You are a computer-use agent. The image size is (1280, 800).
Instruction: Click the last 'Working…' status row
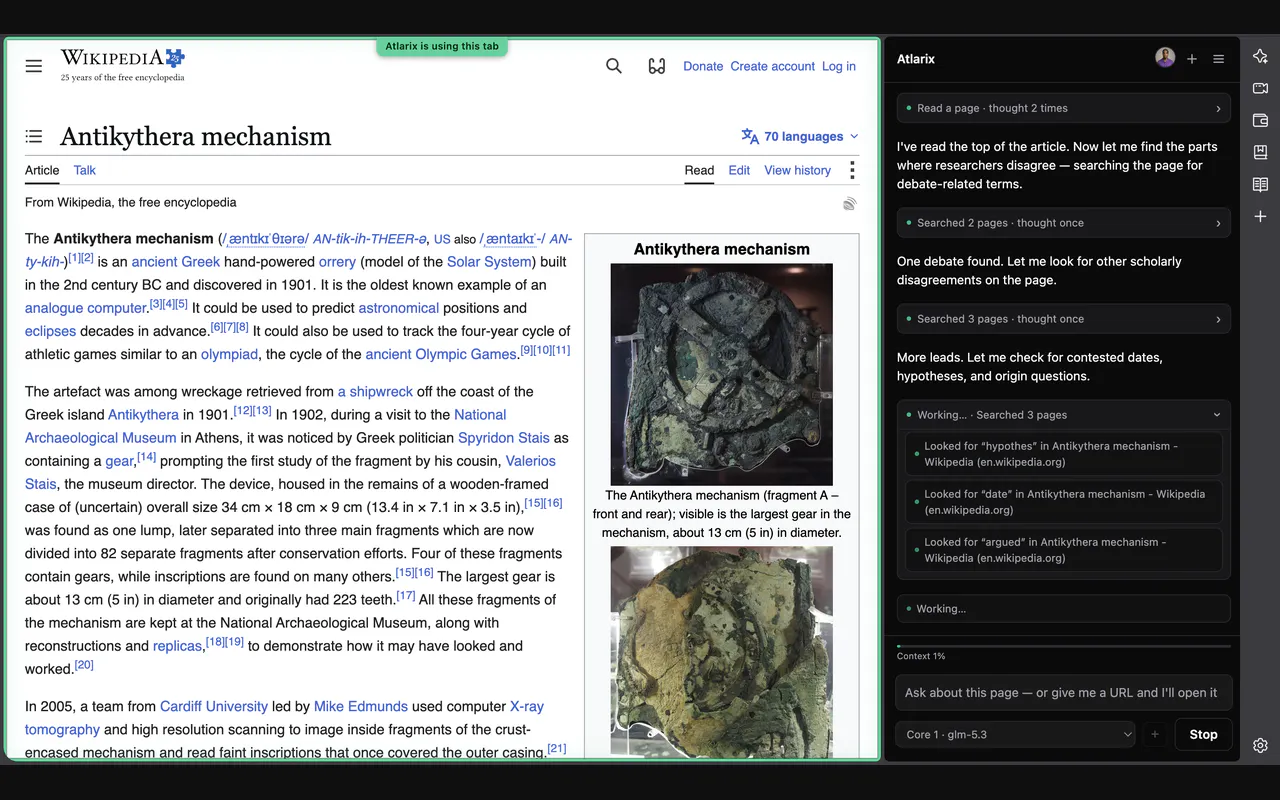[x=1064, y=608]
